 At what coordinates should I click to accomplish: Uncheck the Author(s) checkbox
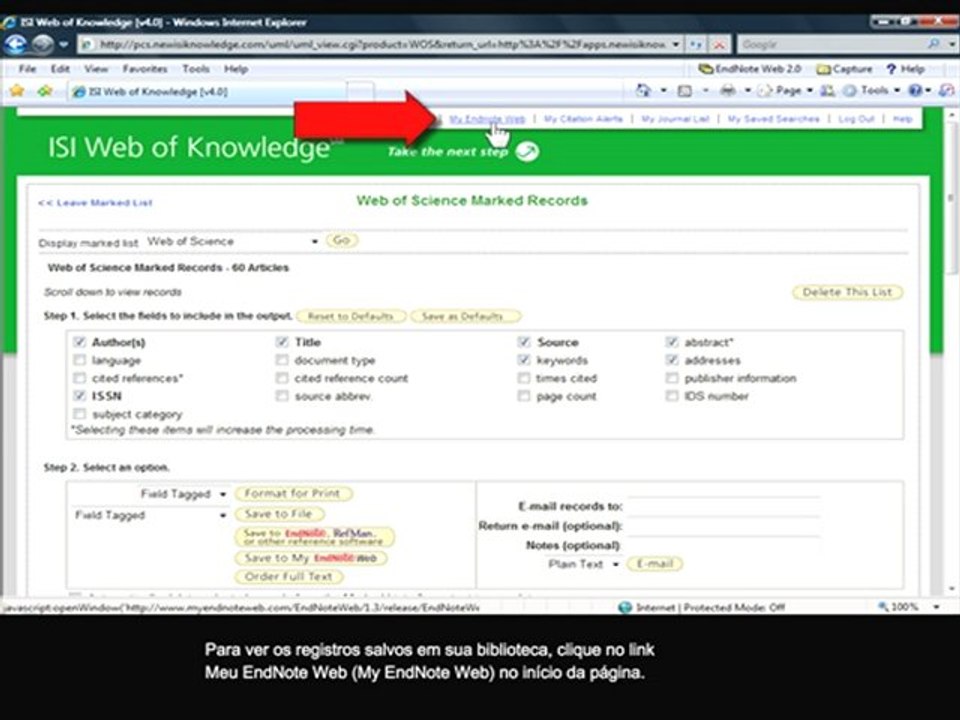[79, 342]
